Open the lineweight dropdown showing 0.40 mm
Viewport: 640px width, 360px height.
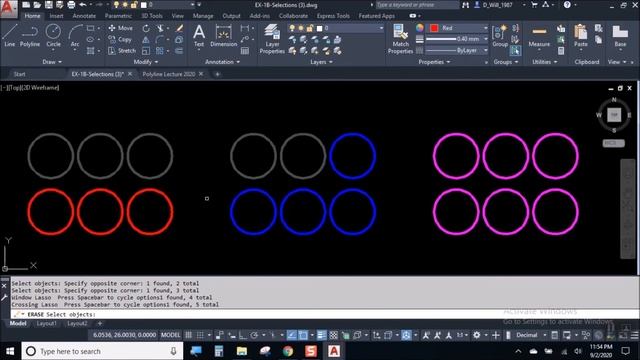click(458, 39)
